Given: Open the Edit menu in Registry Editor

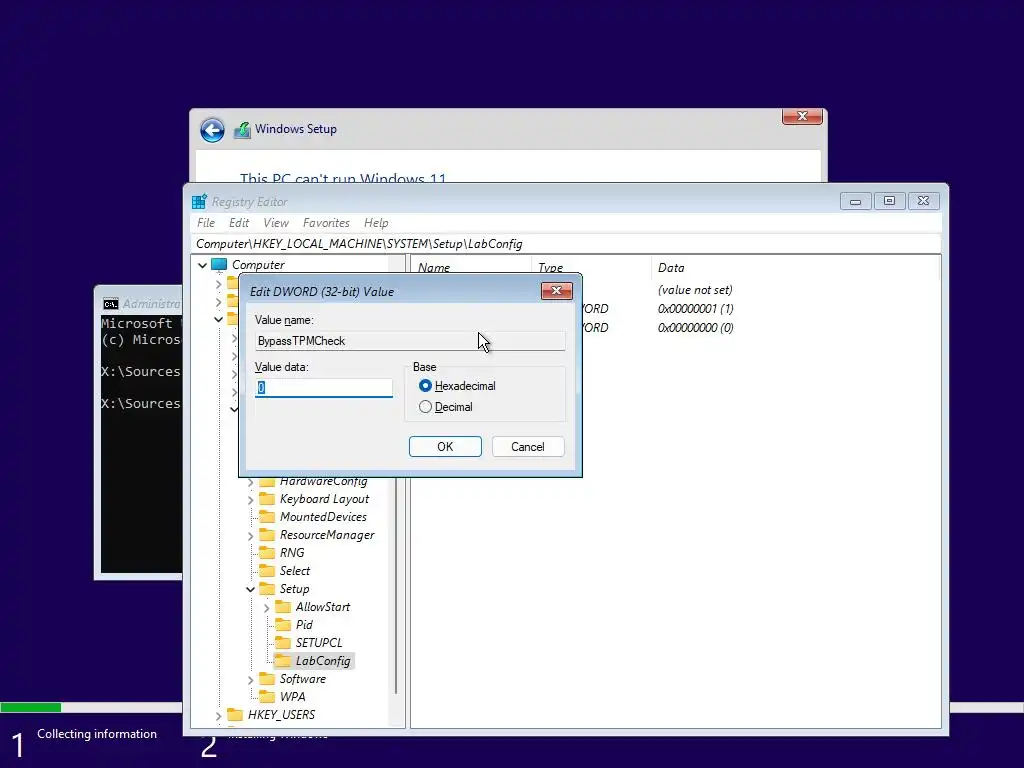Looking at the screenshot, I should pyautogui.click(x=239, y=223).
